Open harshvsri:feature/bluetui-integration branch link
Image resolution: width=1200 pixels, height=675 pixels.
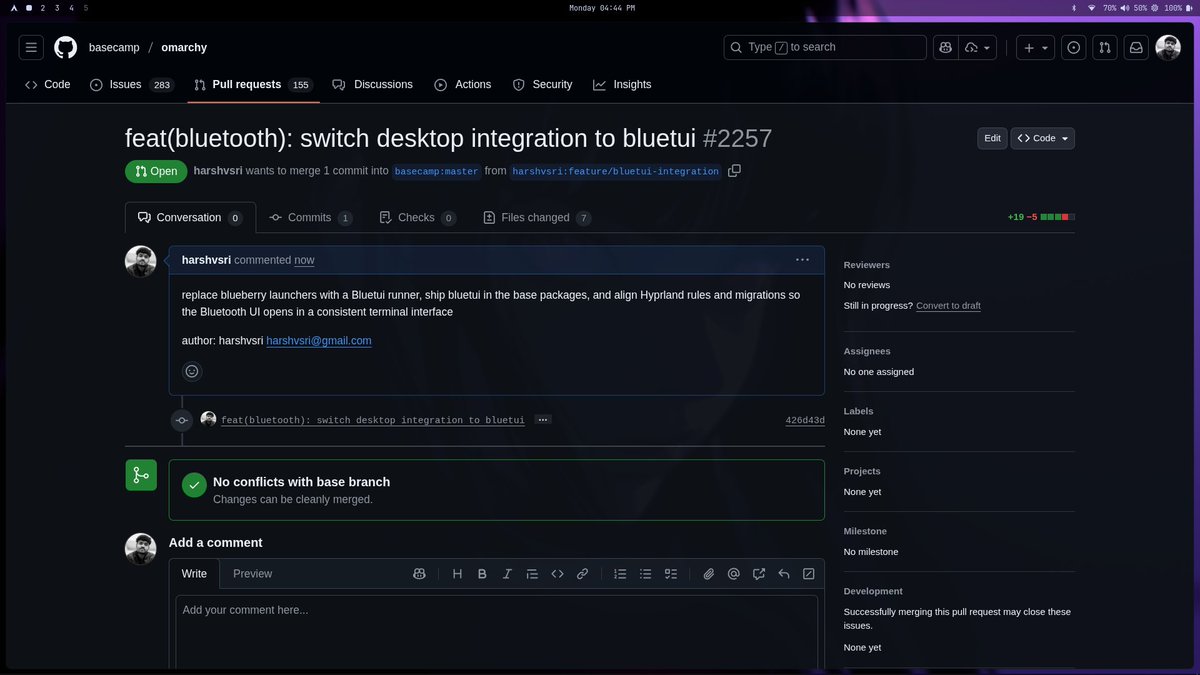pyautogui.click(x=616, y=172)
